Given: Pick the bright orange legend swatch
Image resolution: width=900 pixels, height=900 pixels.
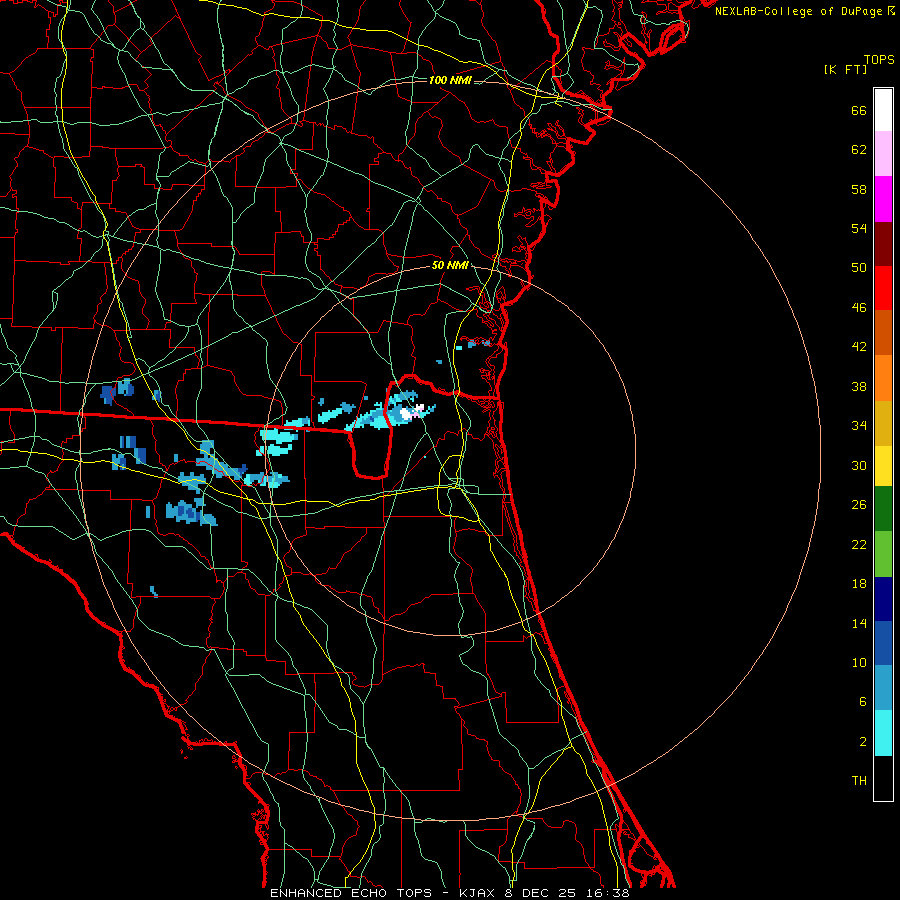Looking at the screenshot, I should 883,378.
